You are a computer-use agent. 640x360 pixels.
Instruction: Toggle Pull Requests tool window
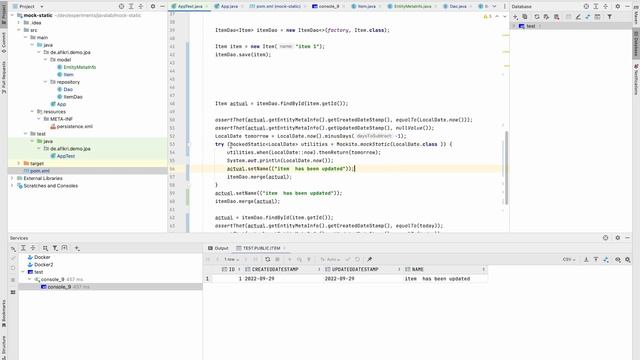[4, 78]
